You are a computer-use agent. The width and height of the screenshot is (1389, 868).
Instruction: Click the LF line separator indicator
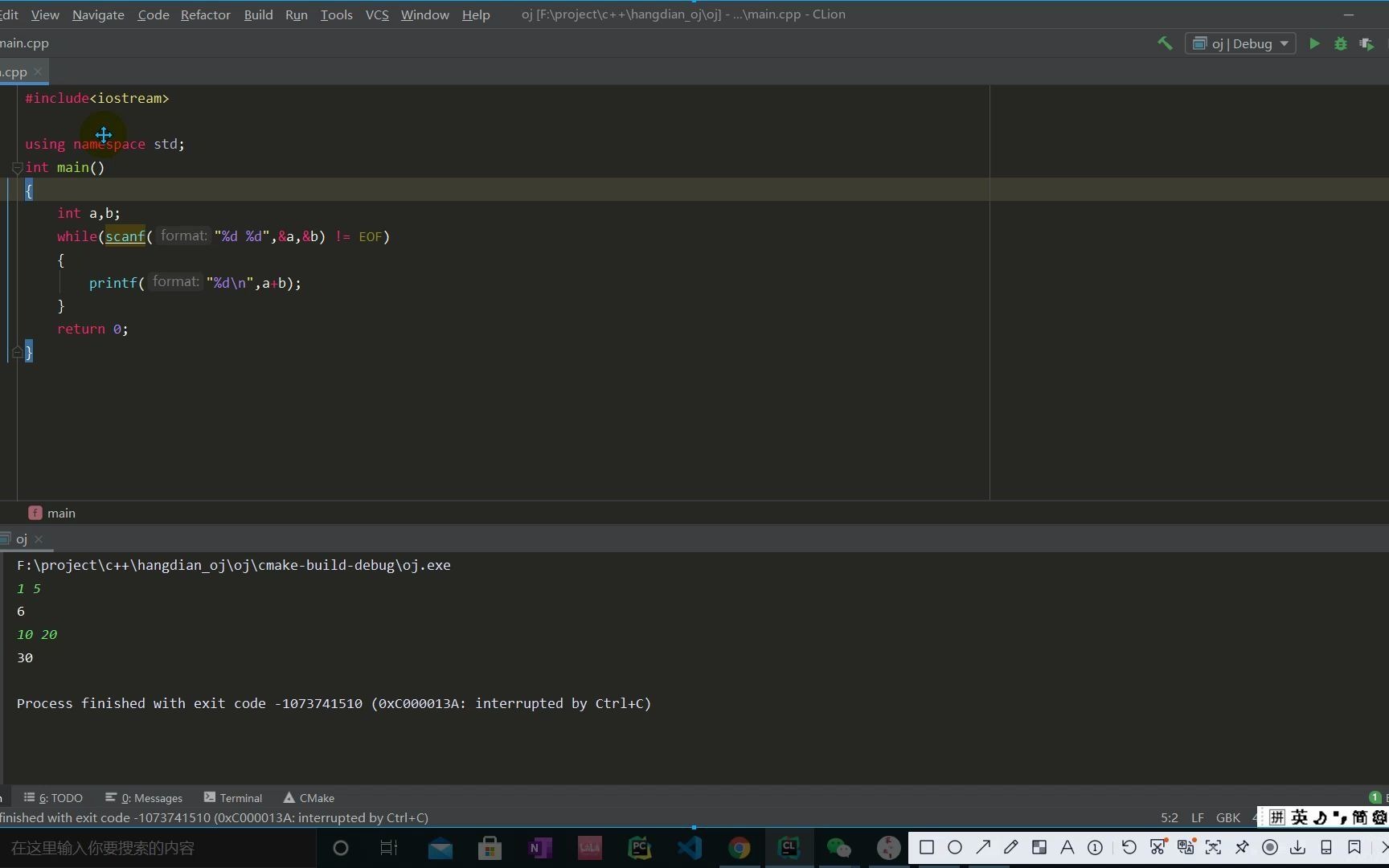coord(1197,817)
